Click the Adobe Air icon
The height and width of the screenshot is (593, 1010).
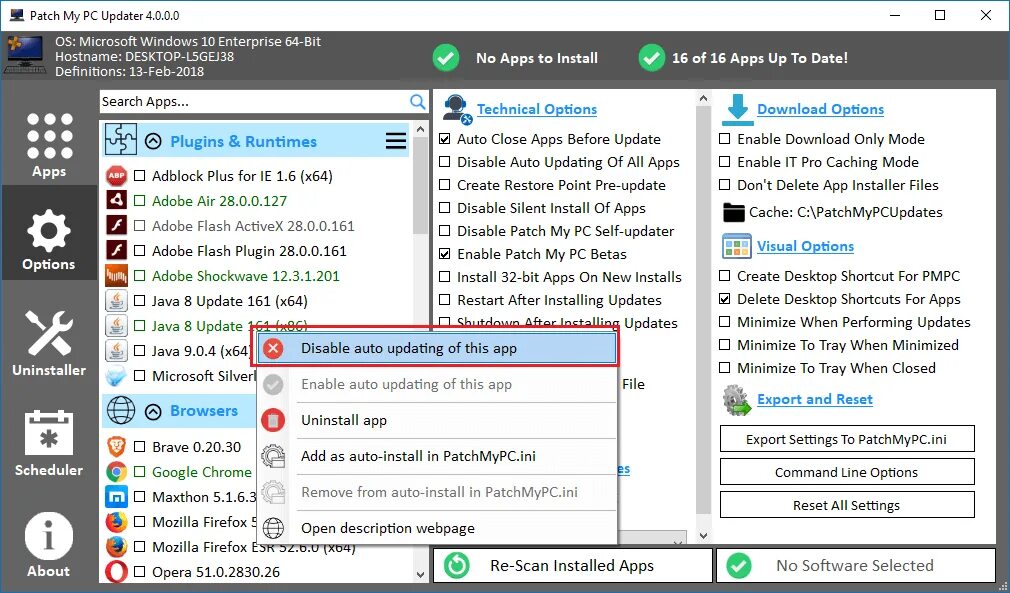click(117, 201)
